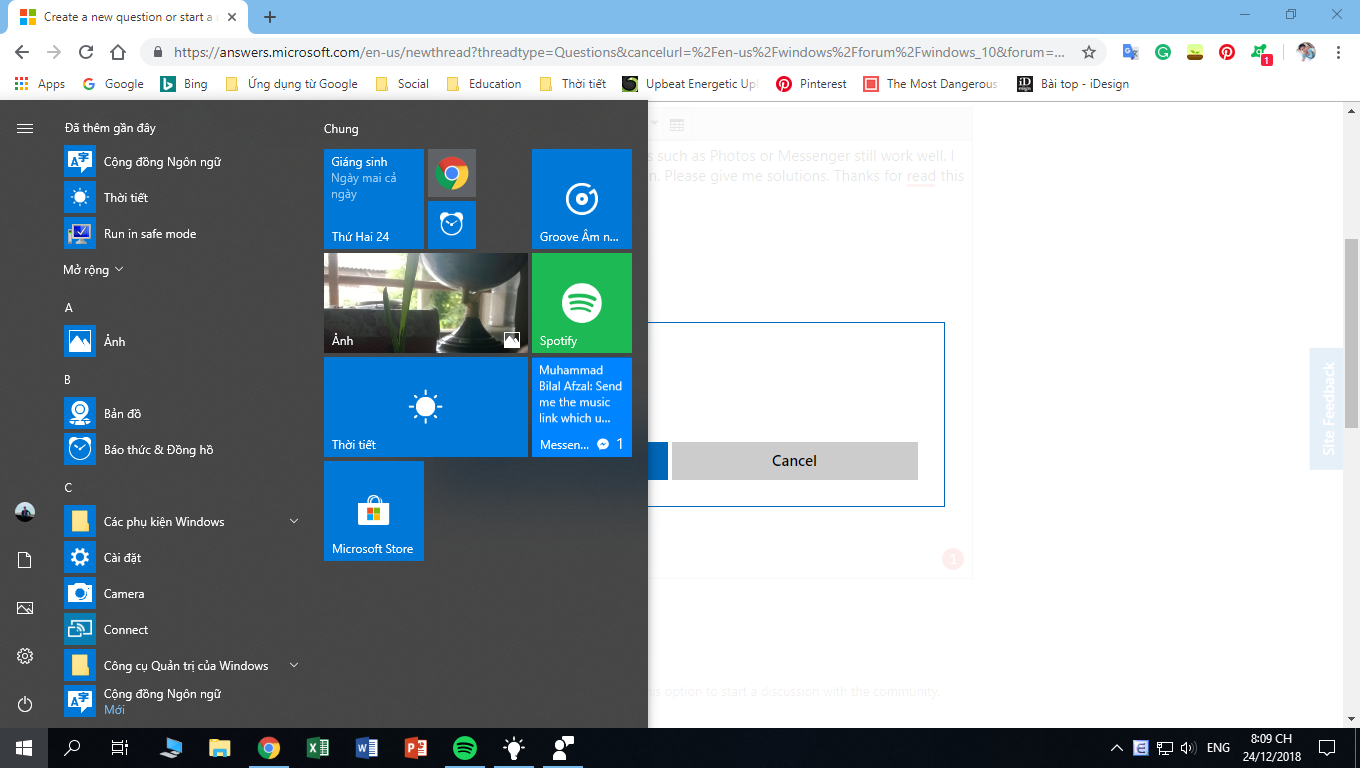Viewport: 1360px width, 768px height.
Task: Open the Apps bookmarks shortcut
Action: pyautogui.click(x=40, y=84)
